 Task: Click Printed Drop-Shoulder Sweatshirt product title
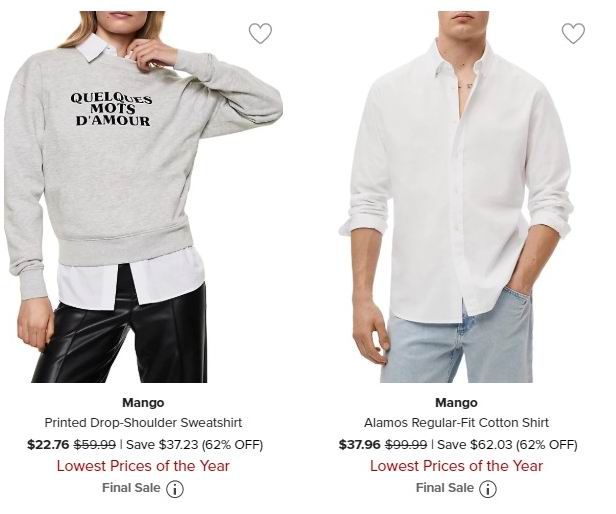143,423
